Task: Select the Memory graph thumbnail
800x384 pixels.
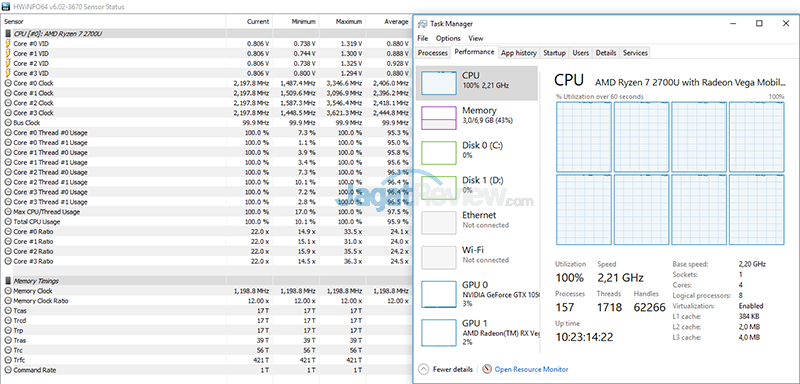Action: [x=439, y=118]
